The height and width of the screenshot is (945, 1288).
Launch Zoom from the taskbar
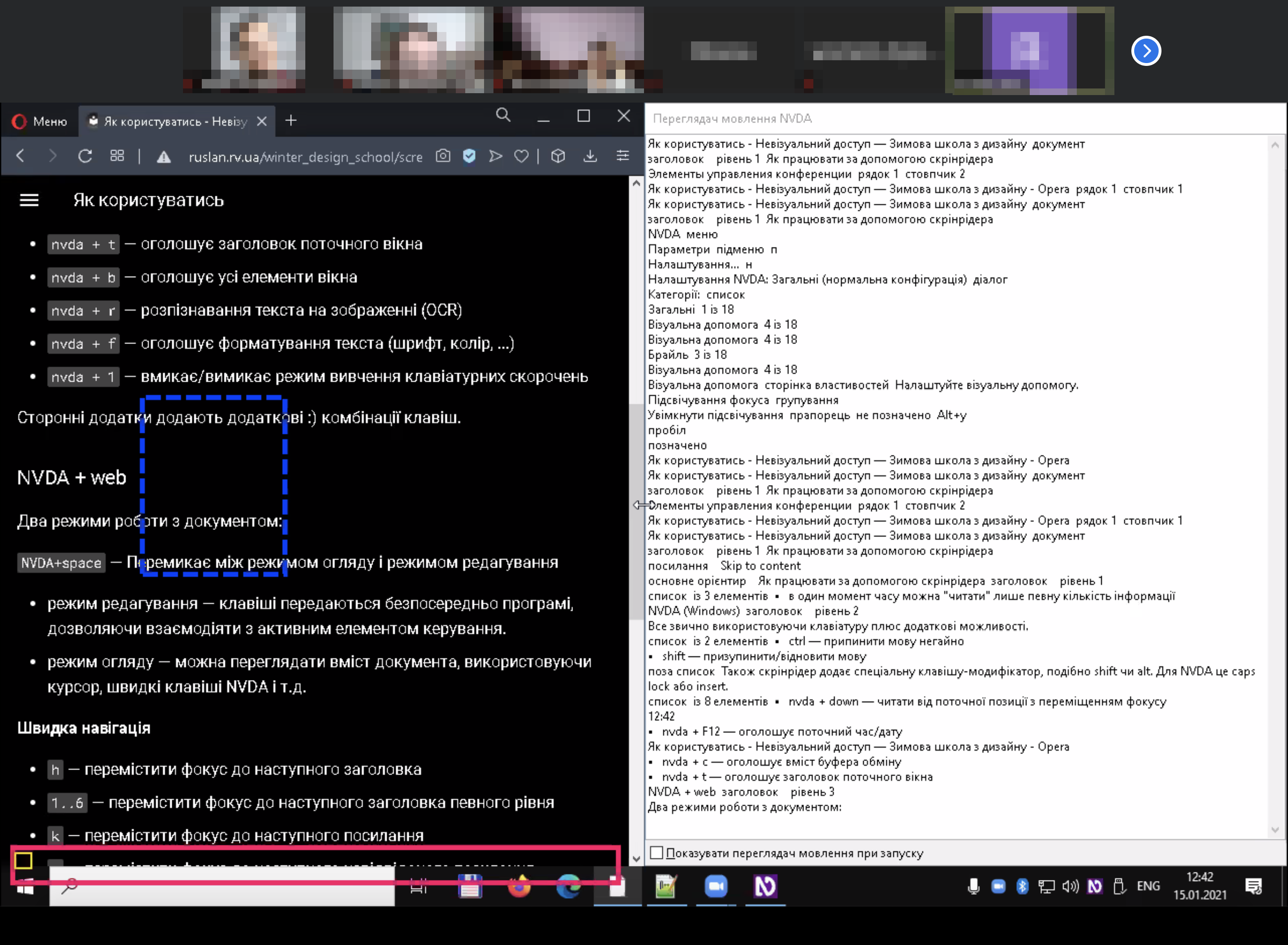pos(716,886)
